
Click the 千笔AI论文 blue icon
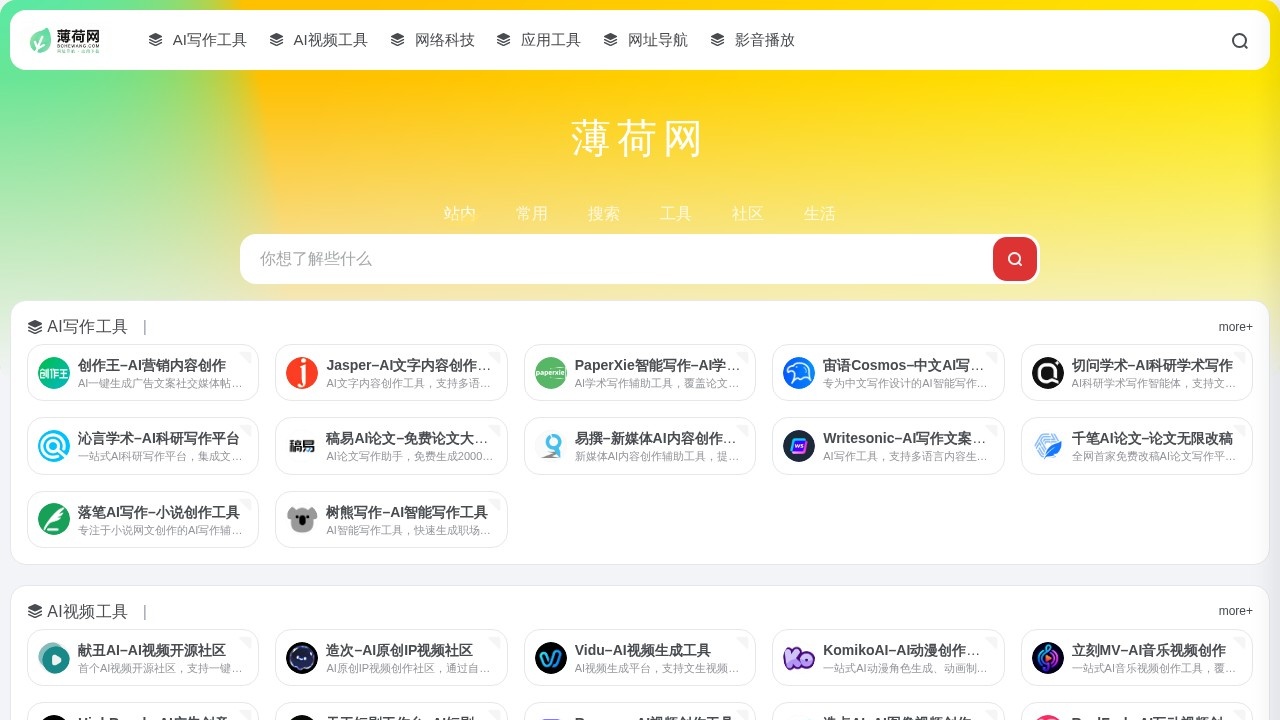(x=1048, y=446)
